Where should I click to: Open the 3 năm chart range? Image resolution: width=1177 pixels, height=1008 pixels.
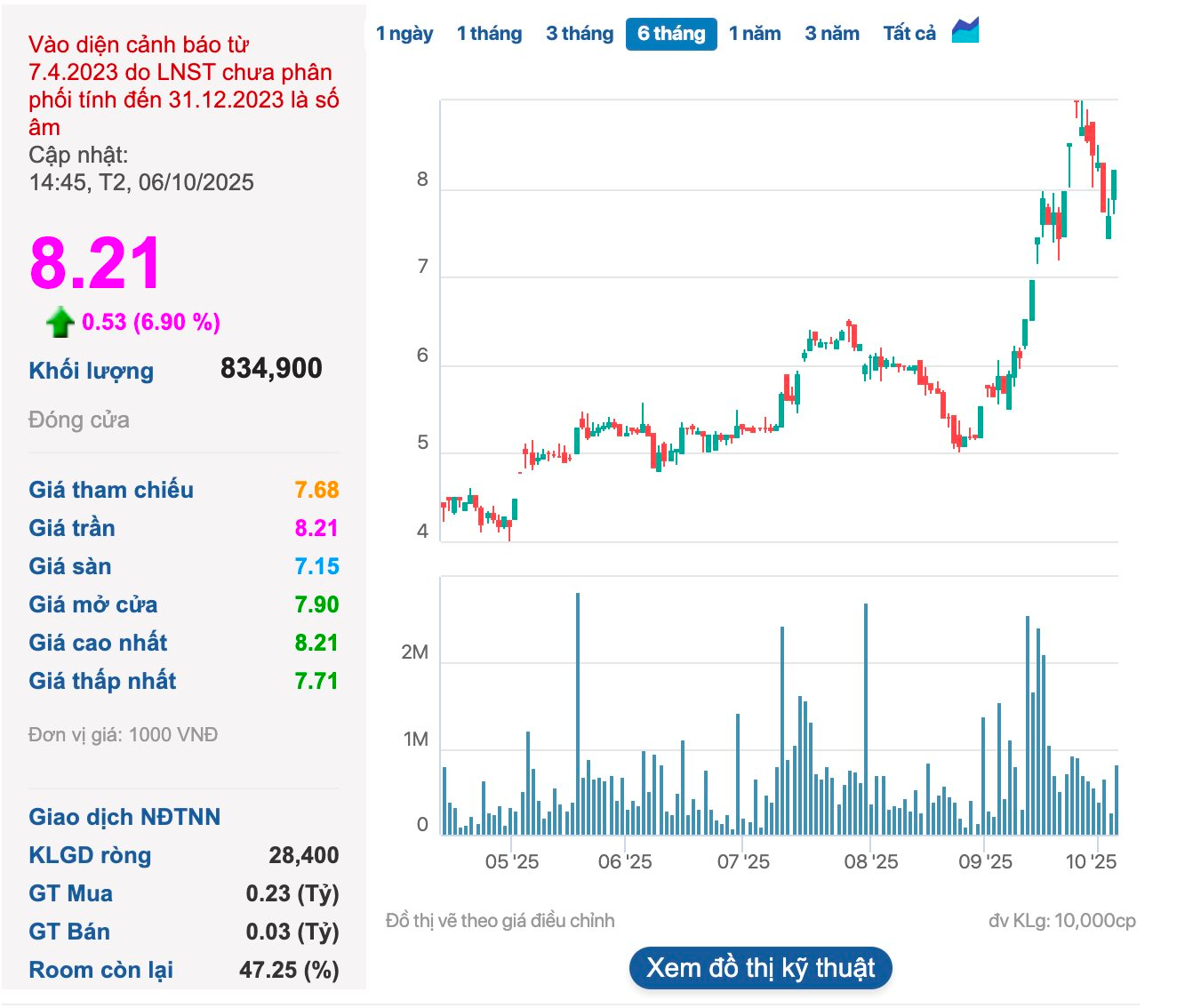tap(832, 34)
